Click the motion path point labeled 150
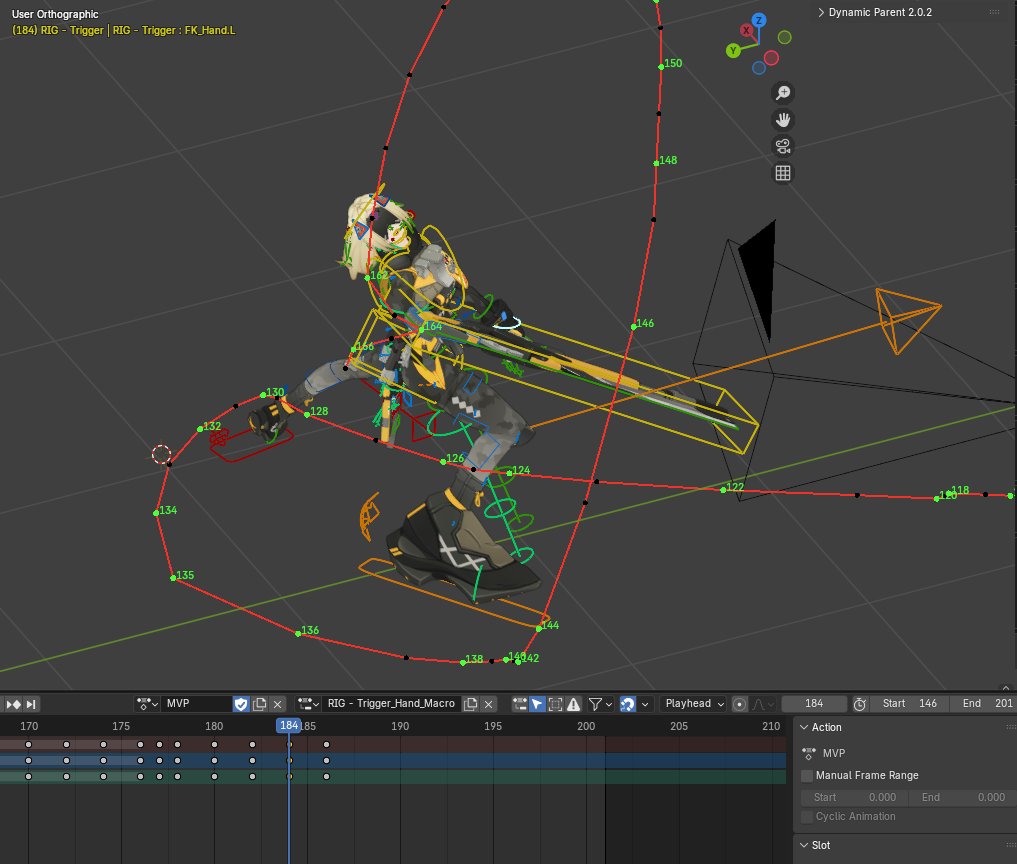 click(661, 67)
